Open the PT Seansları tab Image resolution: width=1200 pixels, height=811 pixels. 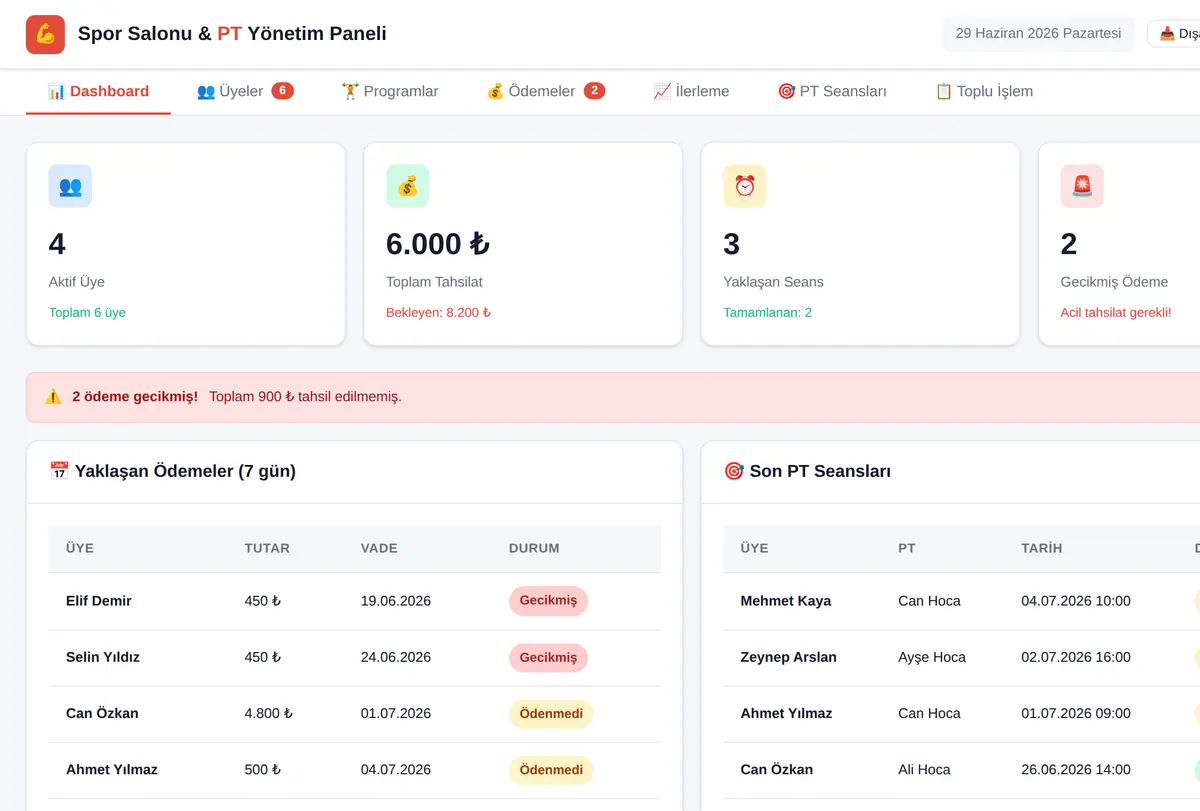832,91
